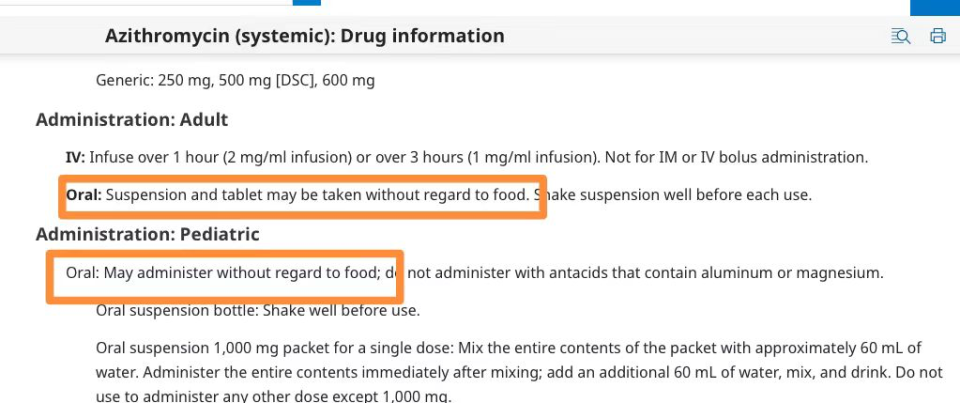Click the bold IV: label
The image size is (960, 403).
pyautogui.click(x=75, y=157)
